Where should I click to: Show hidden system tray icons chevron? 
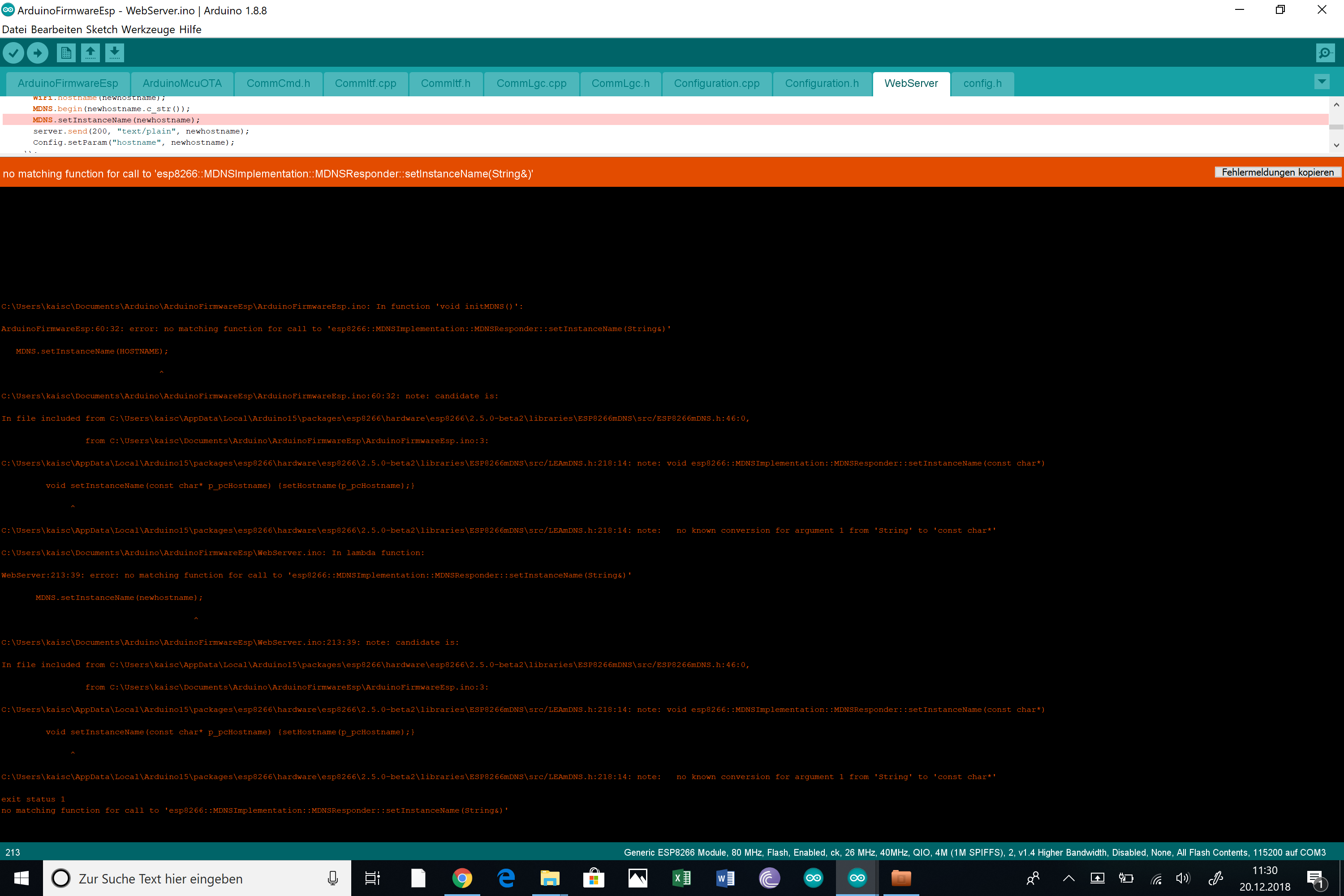pyautogui.click(x=1068, y=878)
